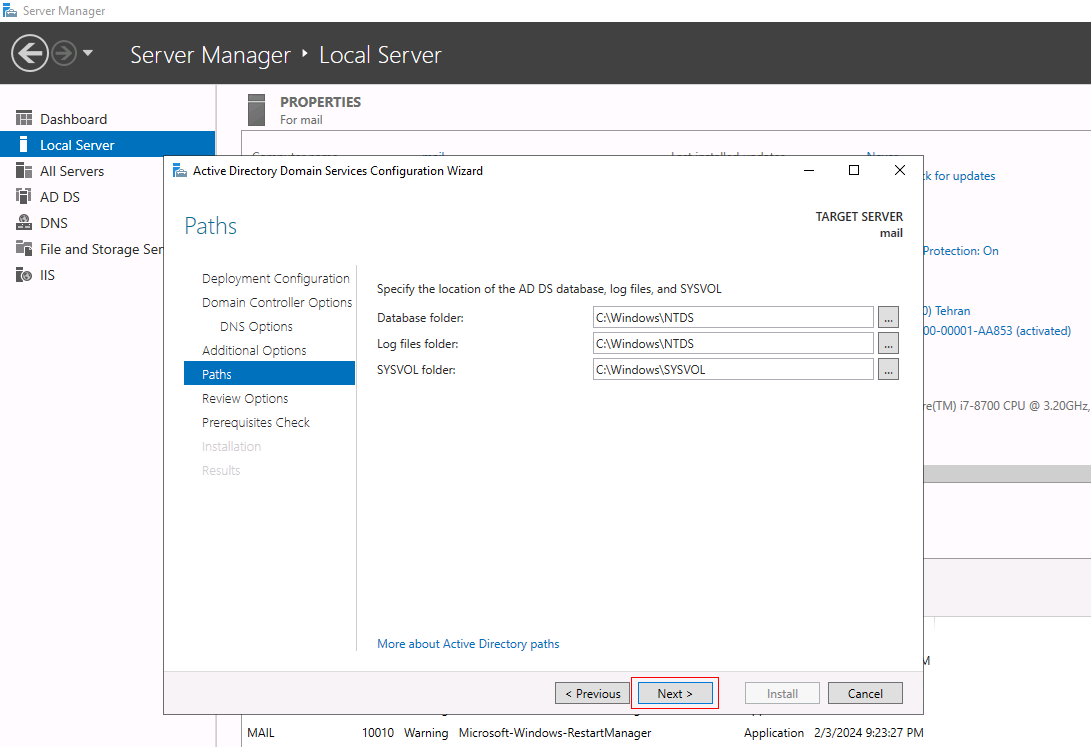The image size is (1091, 747).
Task: Click the 2/3/2024 9:23:27 PM event timestamp
Action: pyautogui.click(x=868, y=733)
